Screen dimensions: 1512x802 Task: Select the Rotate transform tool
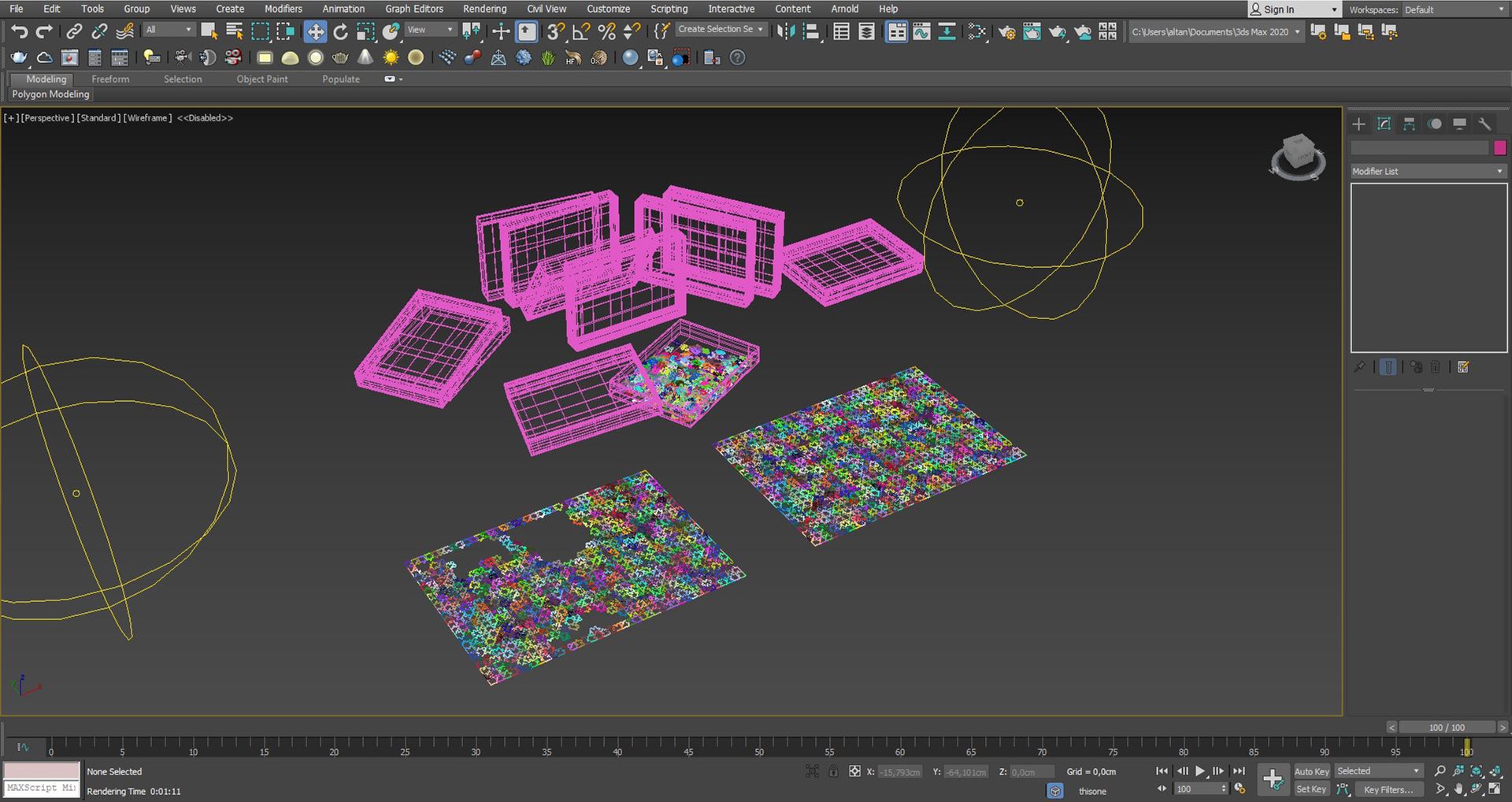click(340, 32)
